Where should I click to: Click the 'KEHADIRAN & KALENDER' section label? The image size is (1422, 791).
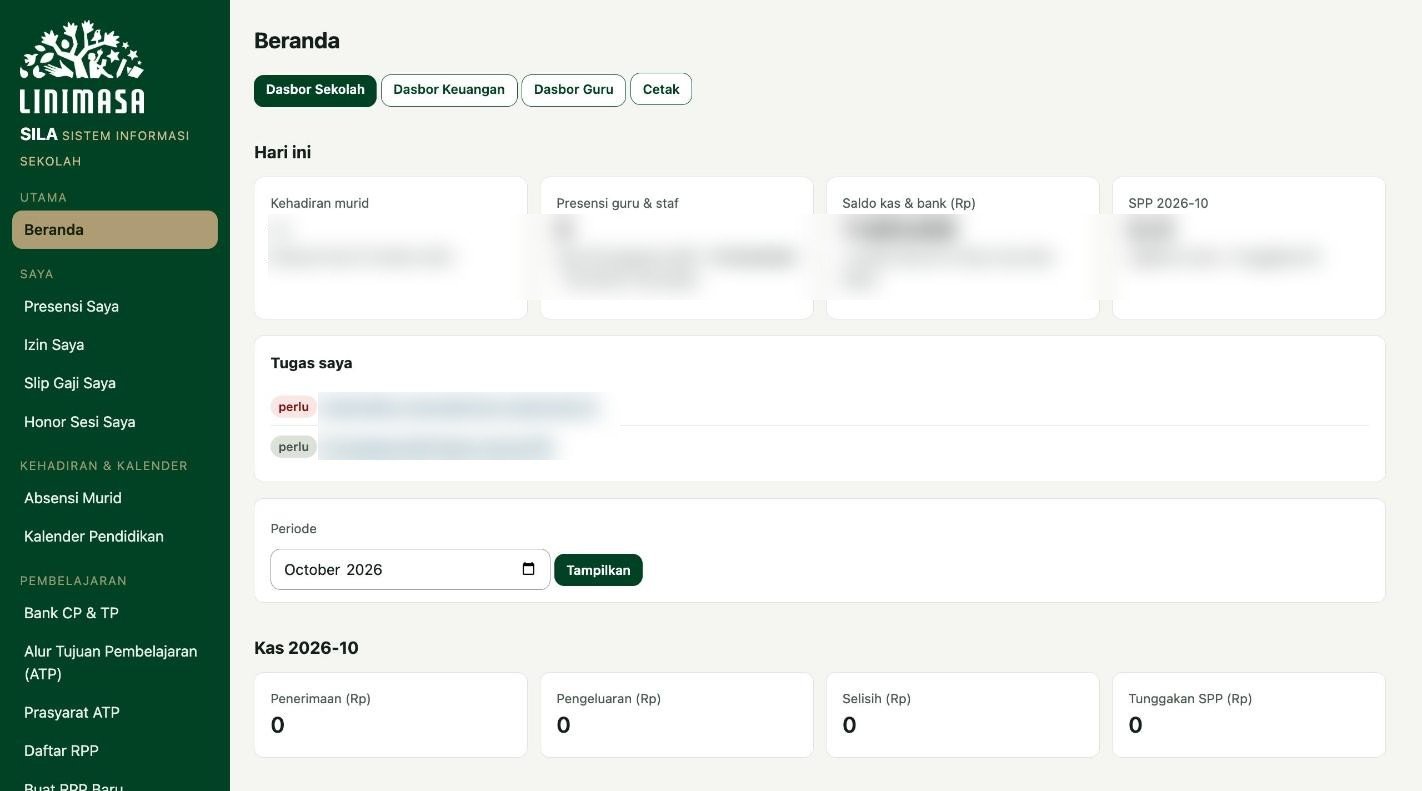(104, 466)
